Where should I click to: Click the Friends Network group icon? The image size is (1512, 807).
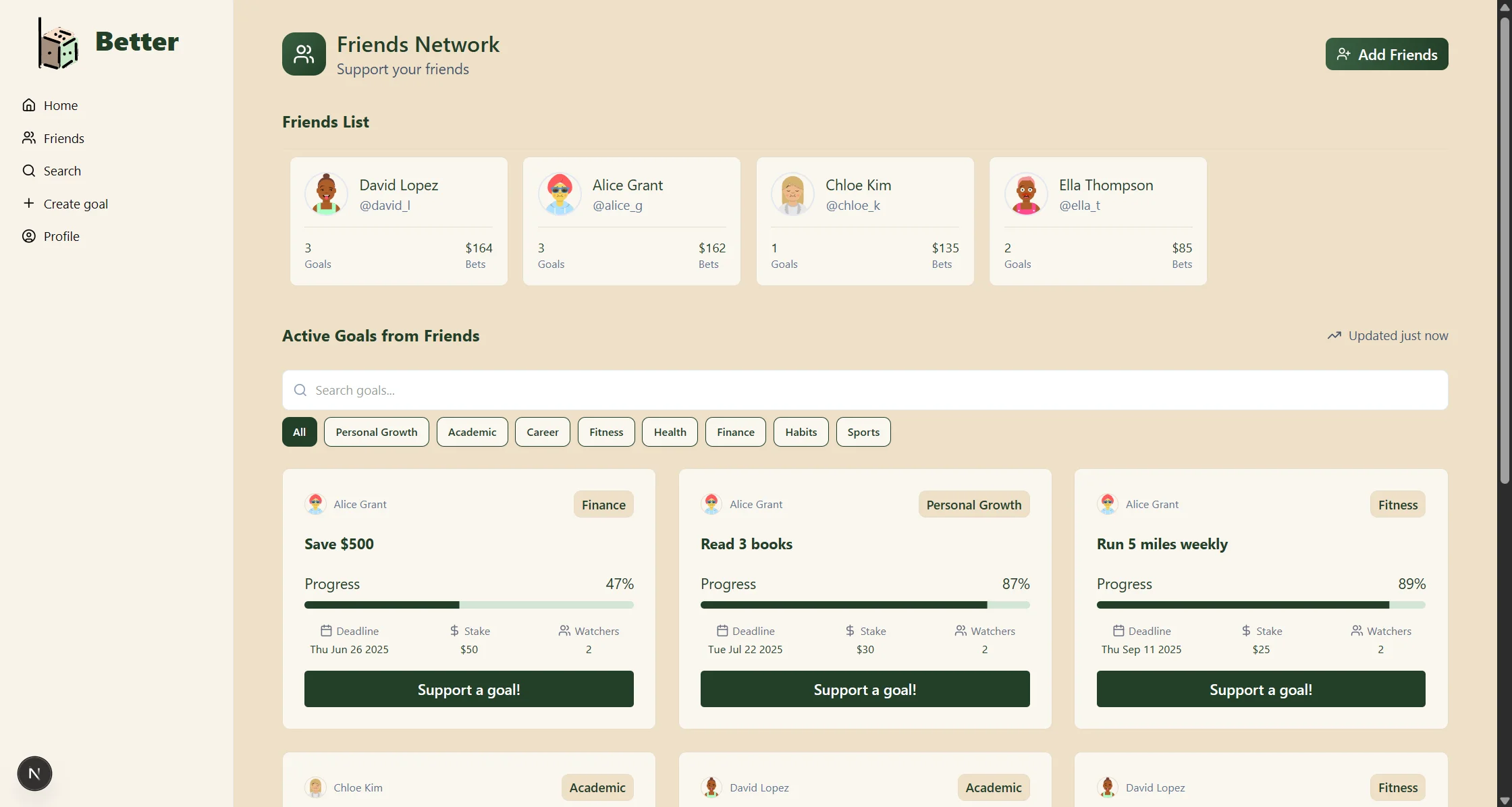303,54
